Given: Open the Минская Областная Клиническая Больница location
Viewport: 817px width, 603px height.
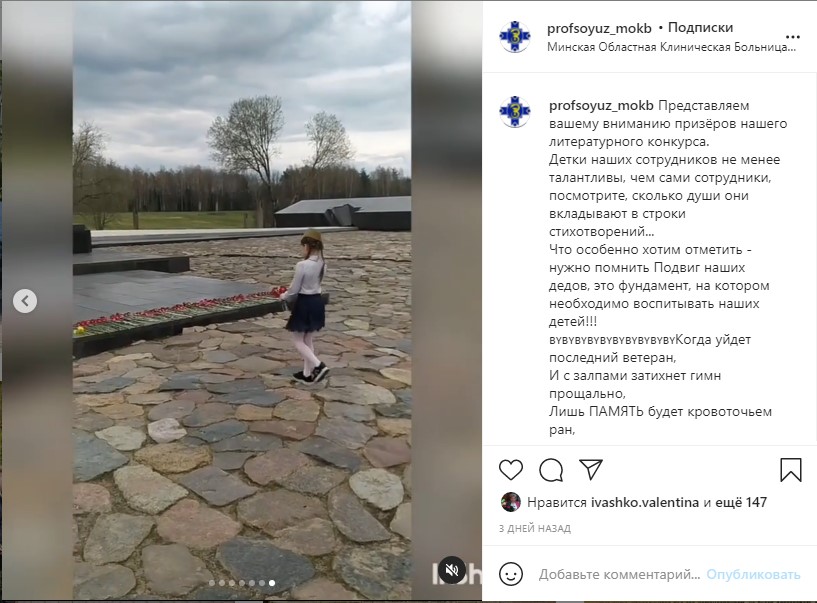Looking at the screenshot, I should click(x=671, y=47).
